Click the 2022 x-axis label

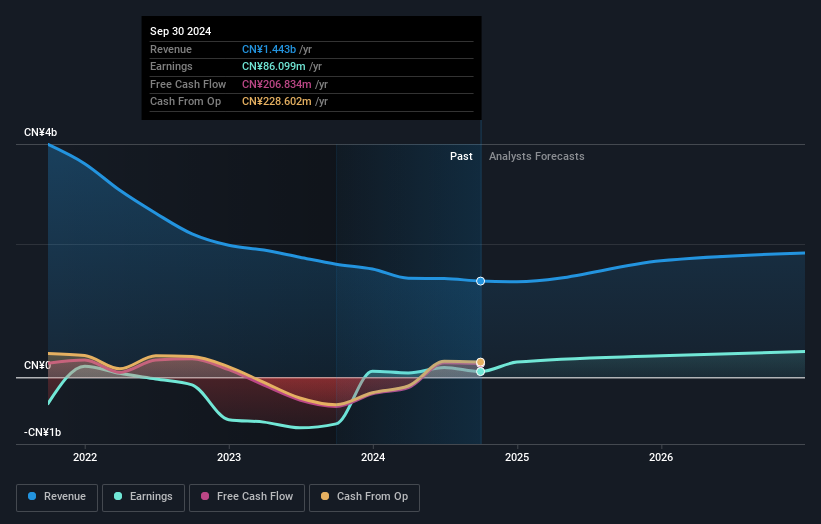85,457
